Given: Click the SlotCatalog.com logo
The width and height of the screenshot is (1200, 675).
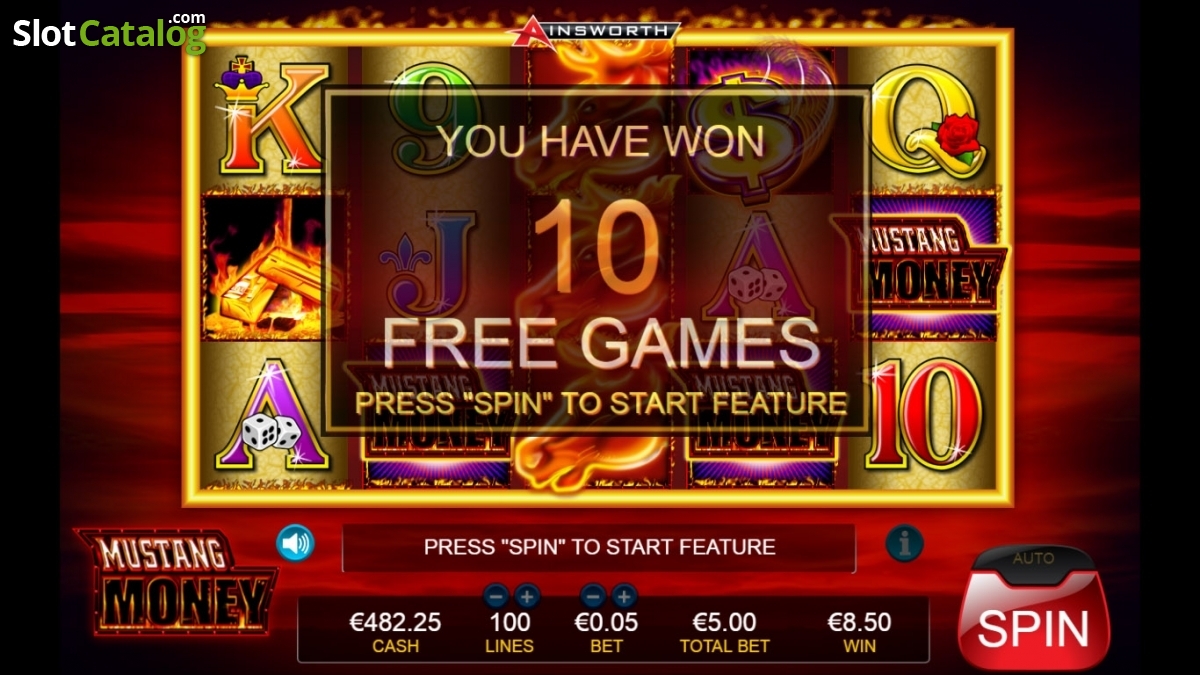Looking at the screenshot, I should click(109, 32).
